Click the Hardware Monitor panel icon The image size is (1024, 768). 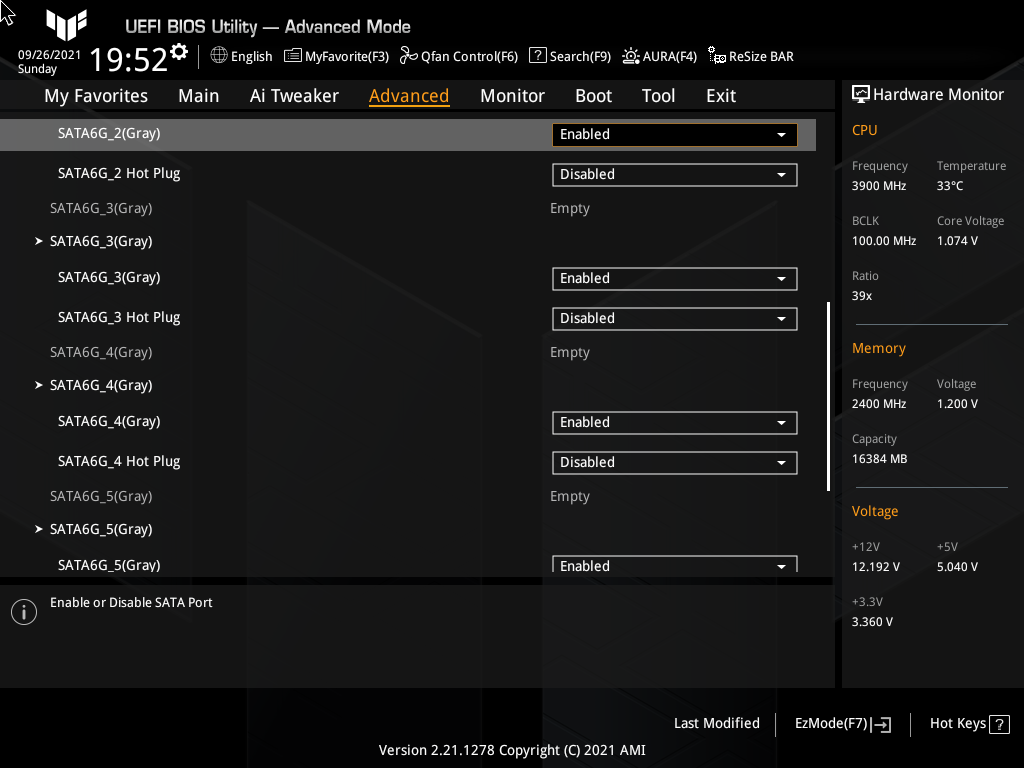861,93
